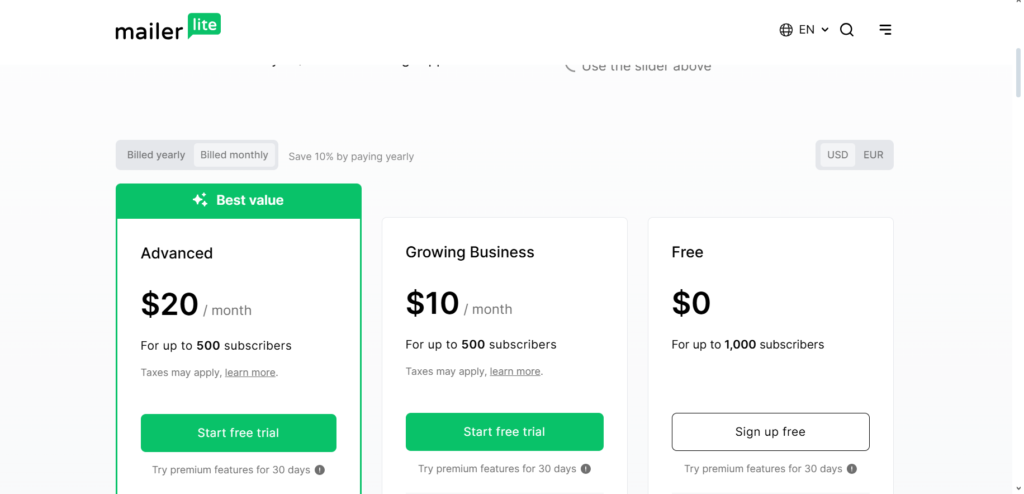
Task: Start free trial for Advanced plan
Action: point(238,433)
